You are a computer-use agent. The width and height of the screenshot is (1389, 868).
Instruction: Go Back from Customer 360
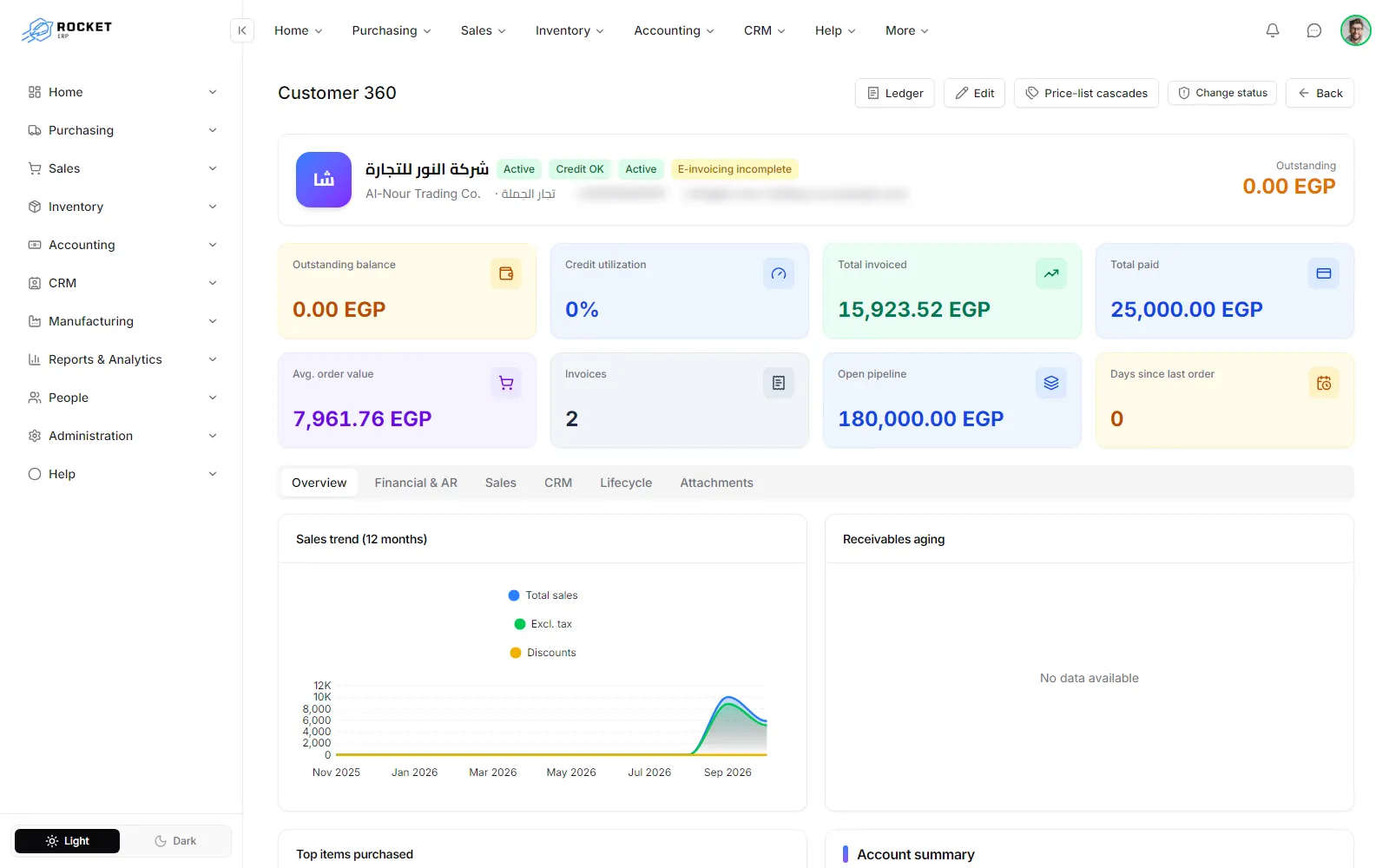[1320, 93]
